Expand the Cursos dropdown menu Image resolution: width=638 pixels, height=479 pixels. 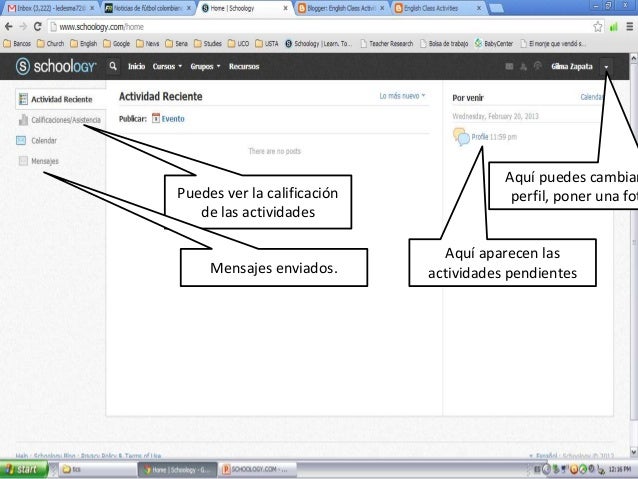coord(167,66)
